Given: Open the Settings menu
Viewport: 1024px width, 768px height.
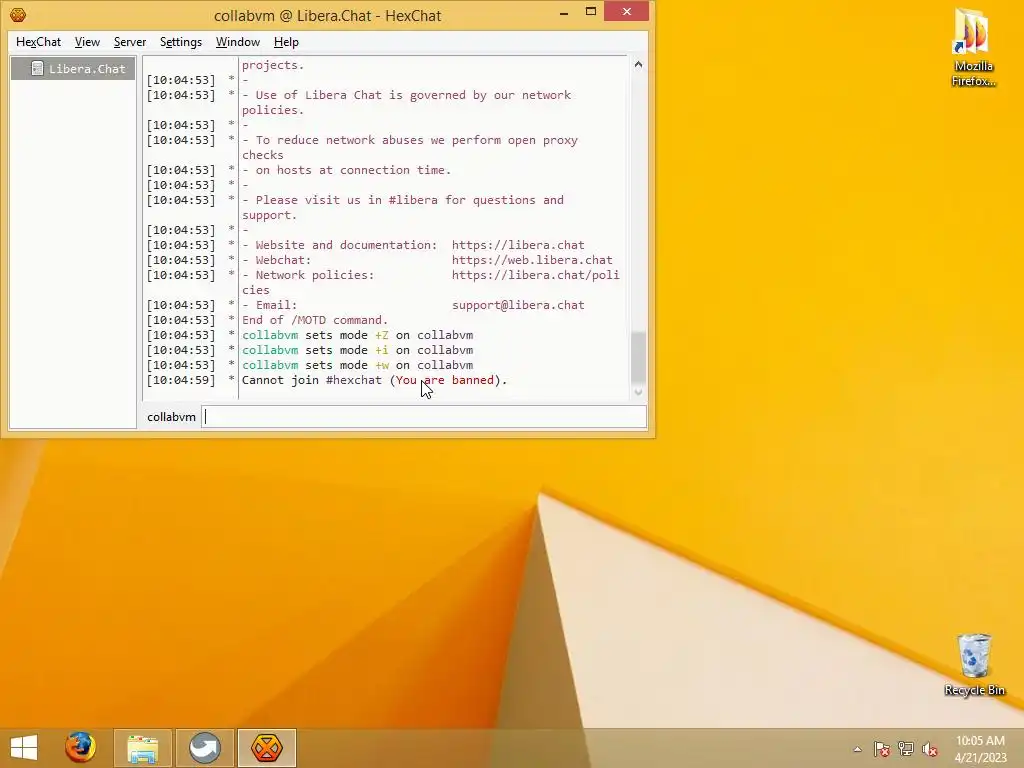Looking at the screenshot, I should pyautogui.click(x=180, y=42).
